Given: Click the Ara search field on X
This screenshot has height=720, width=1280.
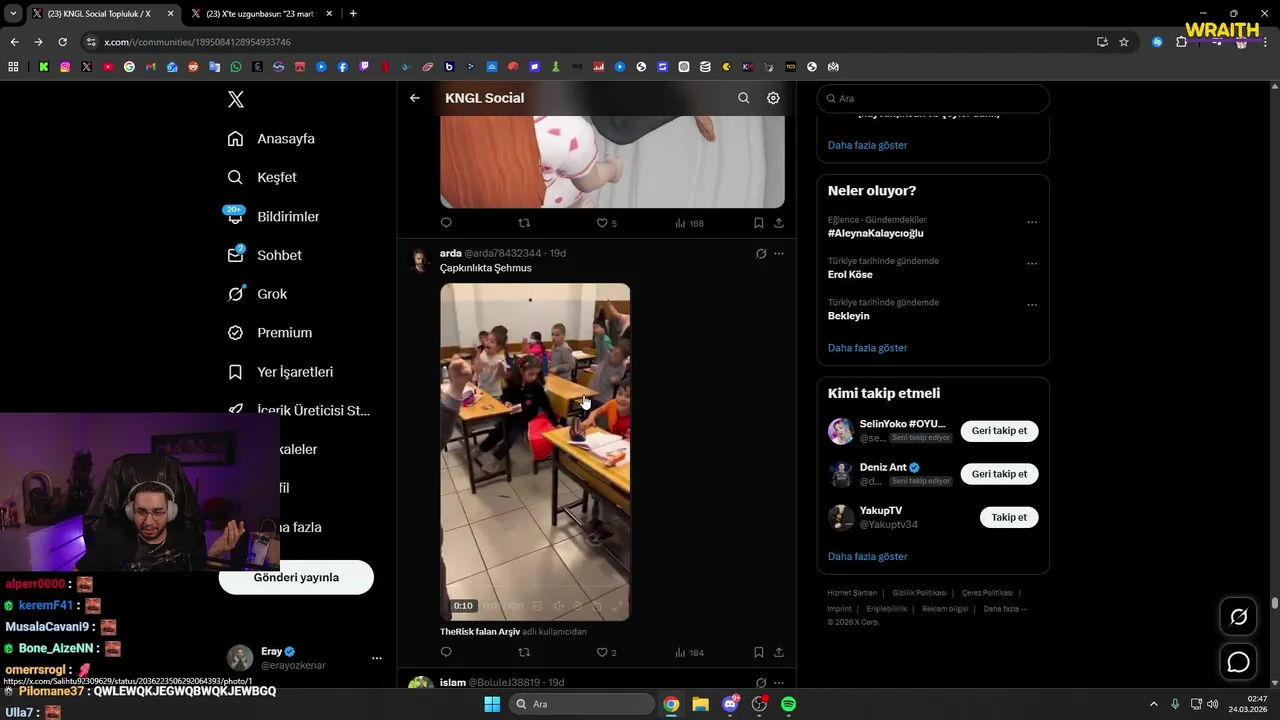Looking at the screenshot, I should (x=933, y=98).
